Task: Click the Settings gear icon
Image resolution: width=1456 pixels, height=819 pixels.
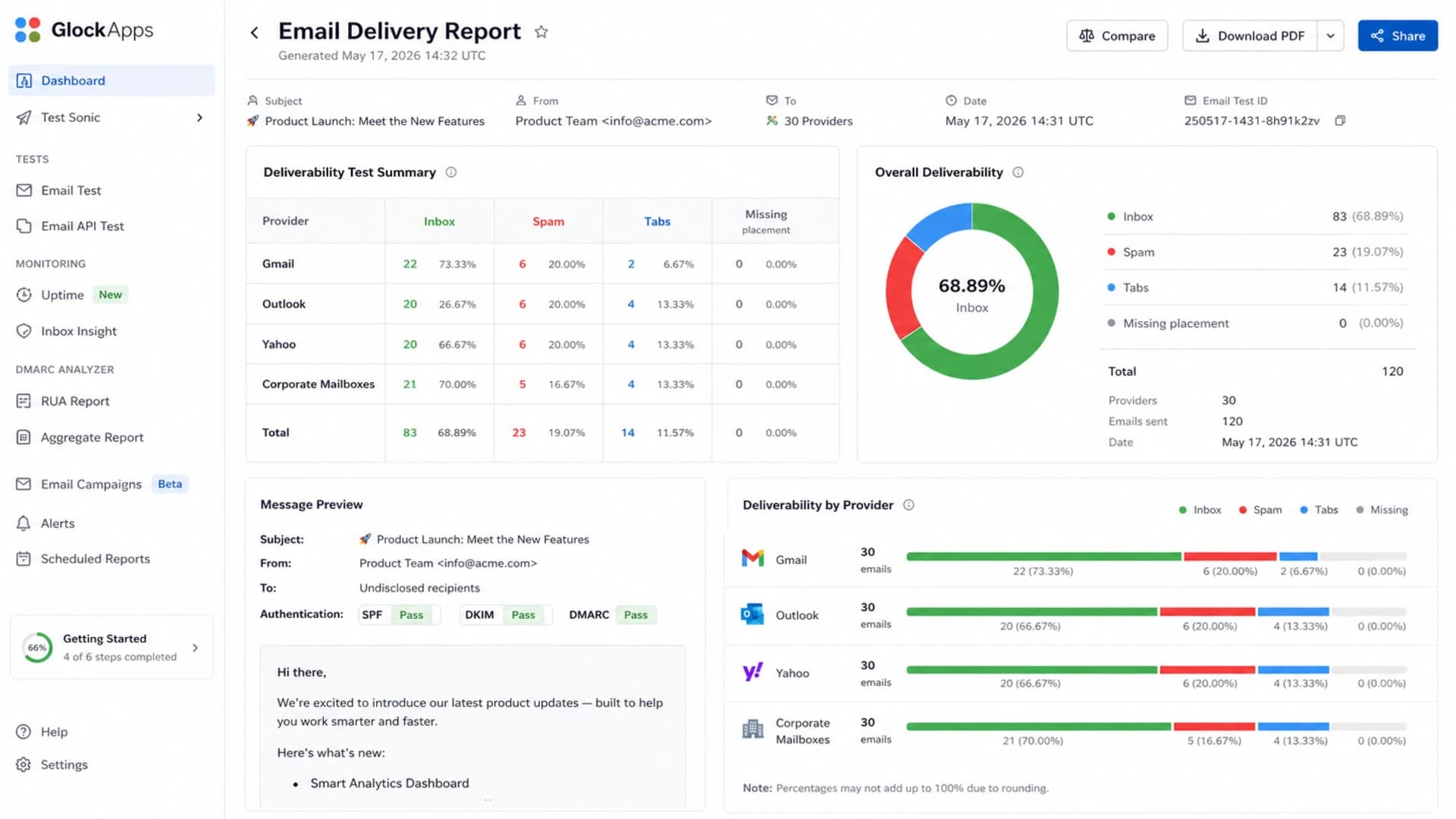Action: pos(24,764)
